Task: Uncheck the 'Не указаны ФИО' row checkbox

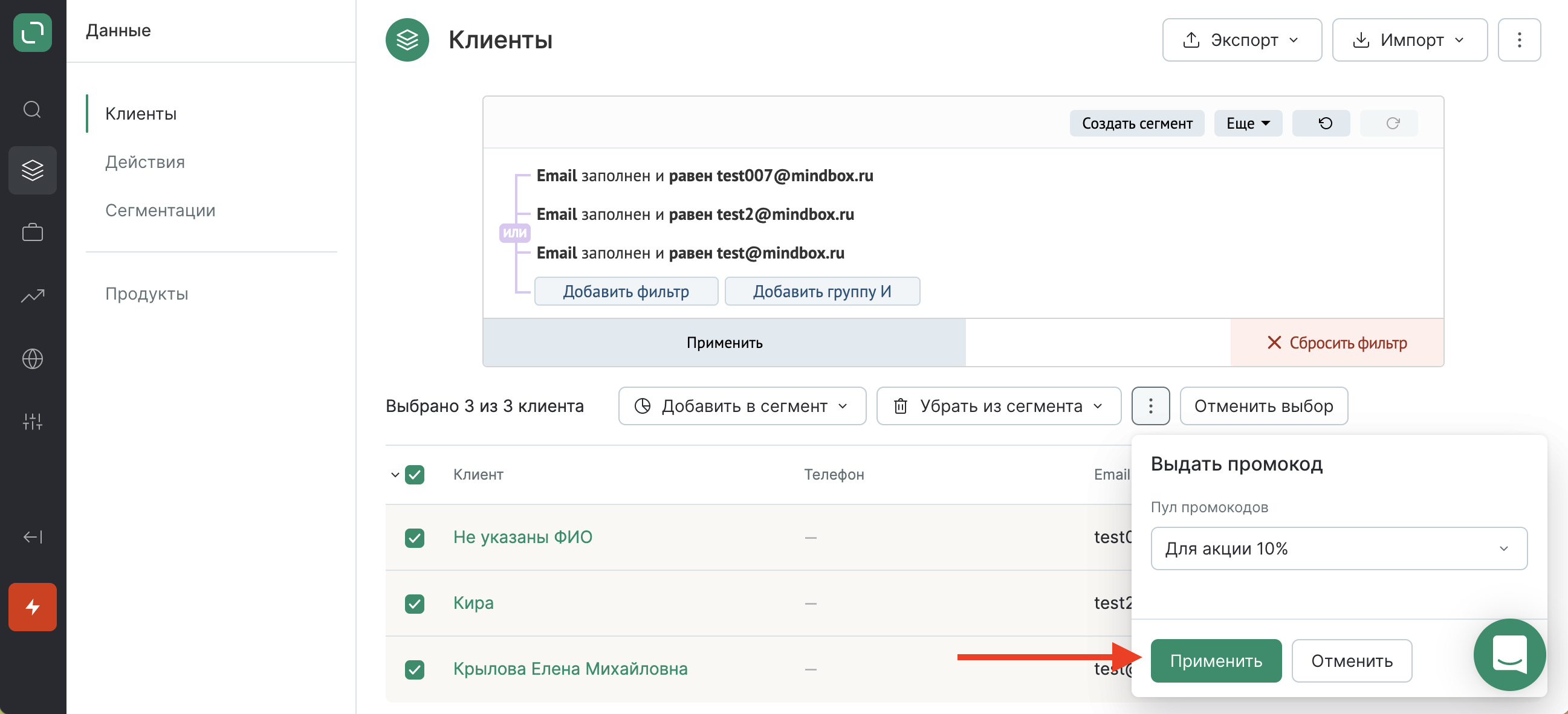Action: (415, 538)
